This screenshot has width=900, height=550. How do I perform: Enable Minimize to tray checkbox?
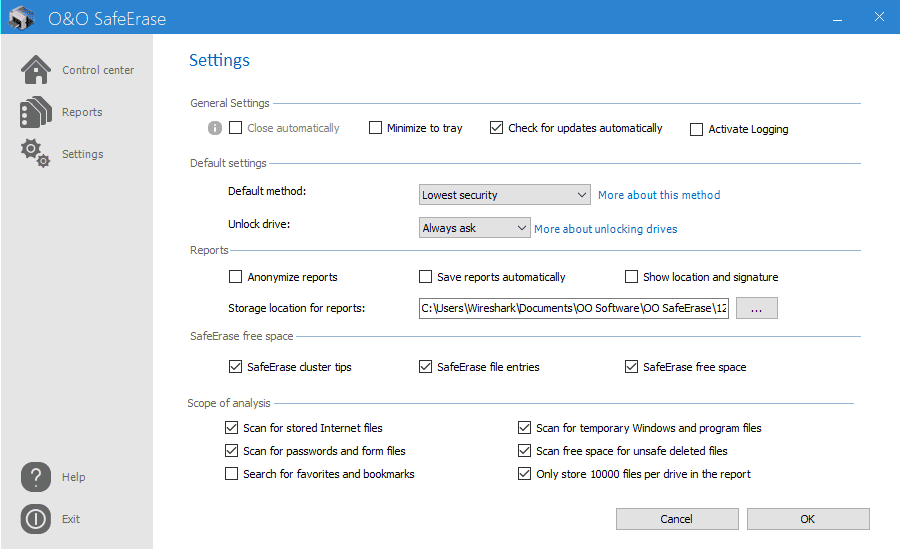coord(375,127)
